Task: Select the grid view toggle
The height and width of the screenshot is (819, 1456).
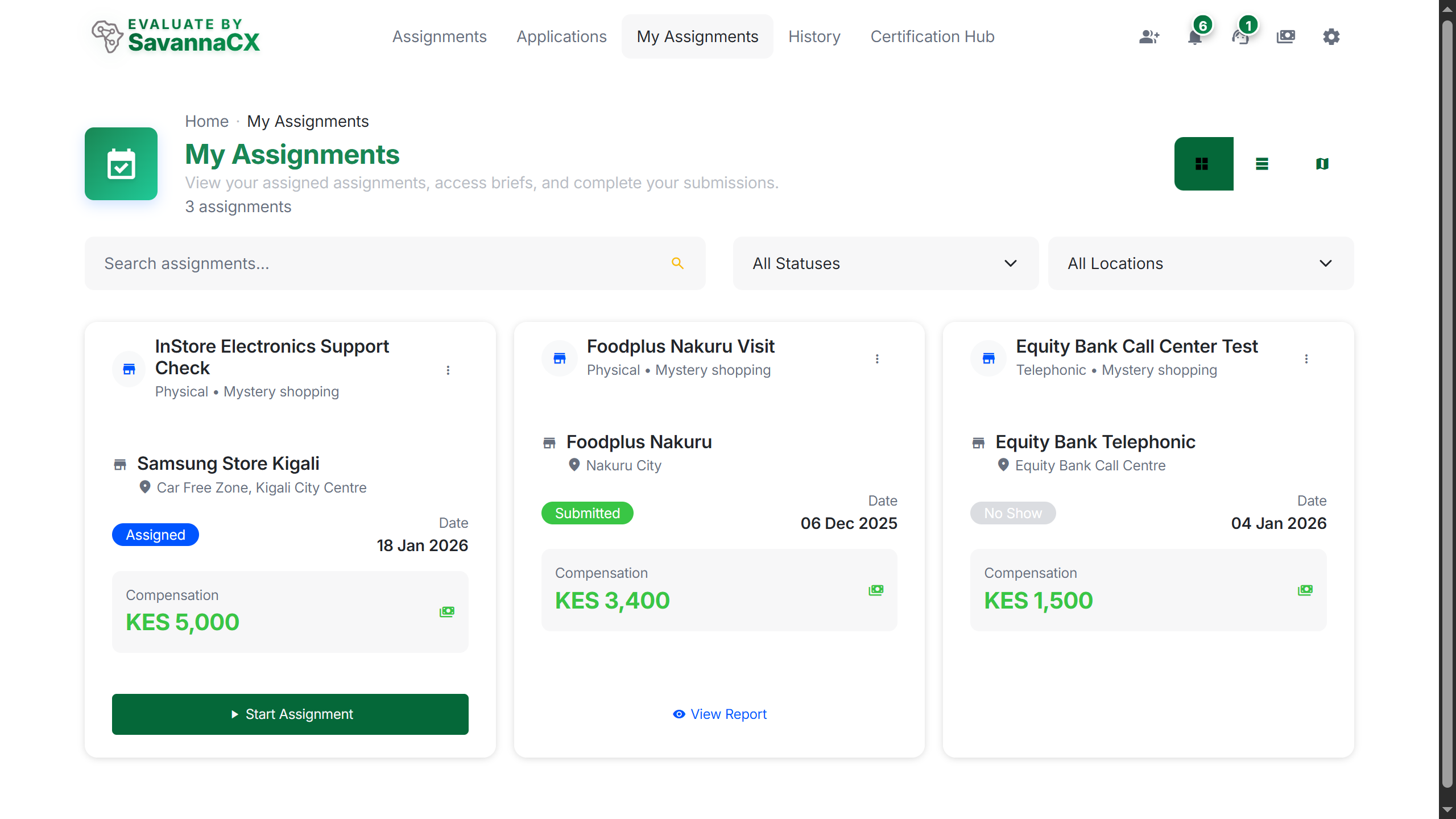Action: [x=1203, y=164]
